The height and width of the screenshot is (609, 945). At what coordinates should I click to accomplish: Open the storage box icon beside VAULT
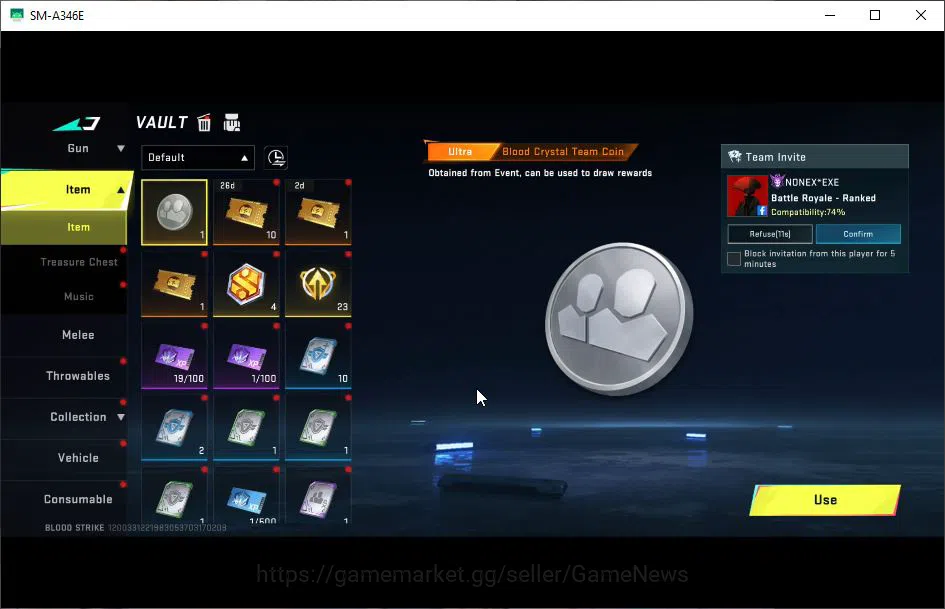point(231,122)
